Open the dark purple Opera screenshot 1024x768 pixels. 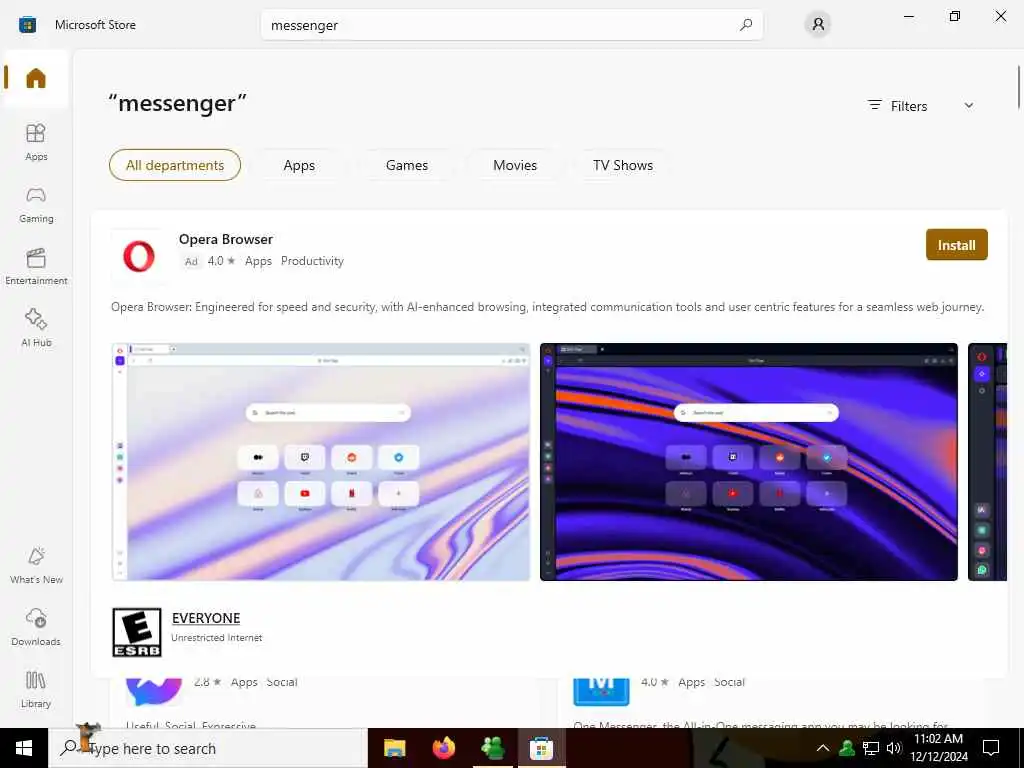748,462
